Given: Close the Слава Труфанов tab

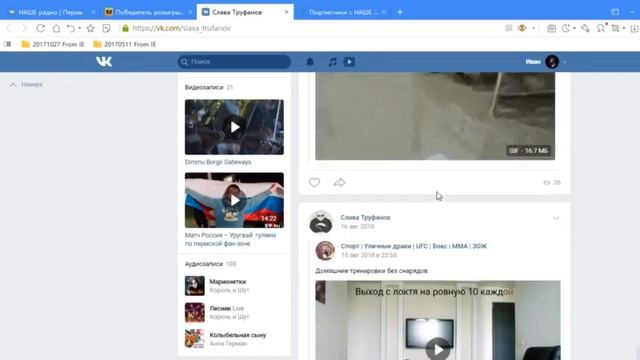Looking at the screenshot, I should pyautogui.click(x=287, y=12).
